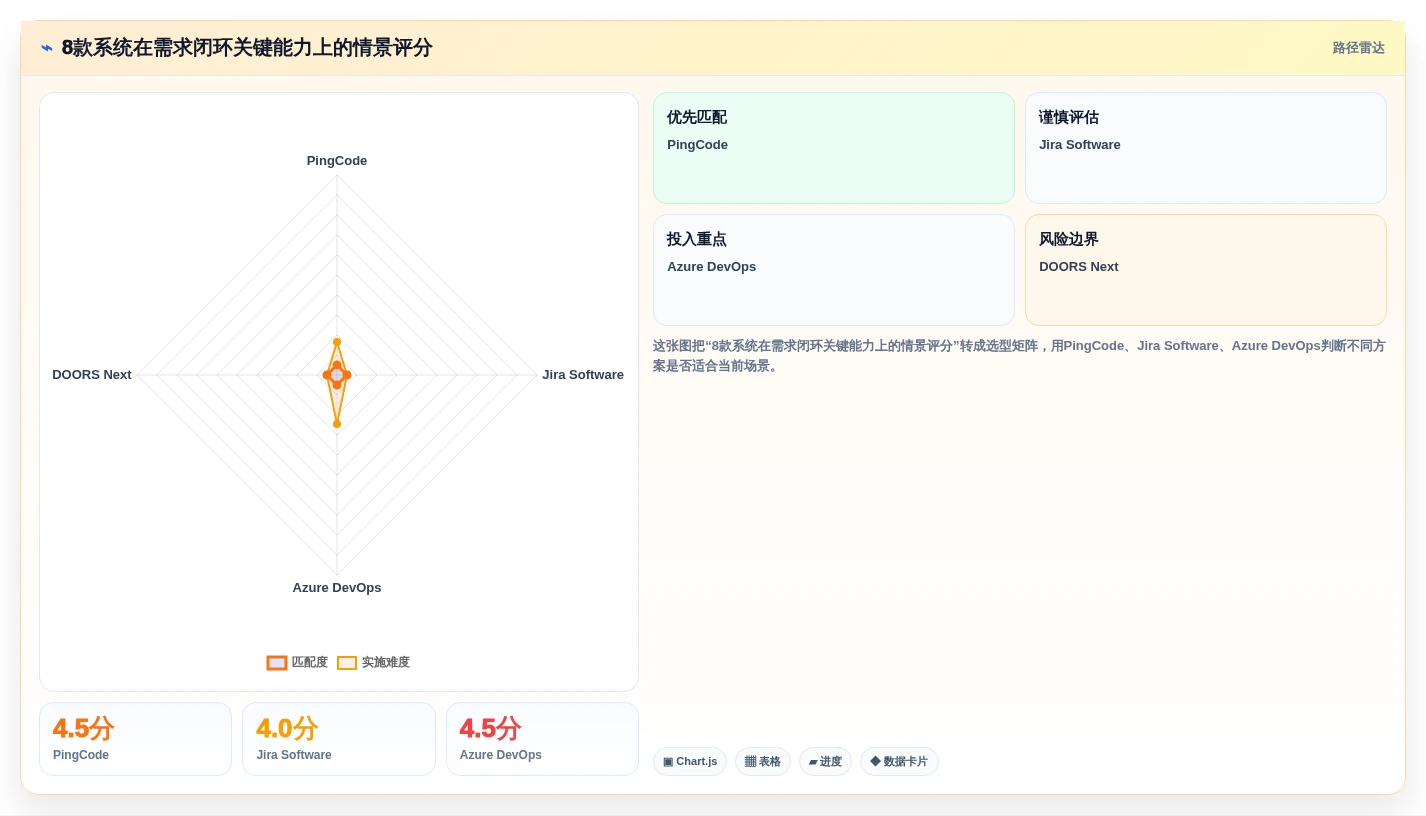This screenshot has width=1426, height=816.
Task: Click the Jira Software radar axis label
Action: point(583,375)
